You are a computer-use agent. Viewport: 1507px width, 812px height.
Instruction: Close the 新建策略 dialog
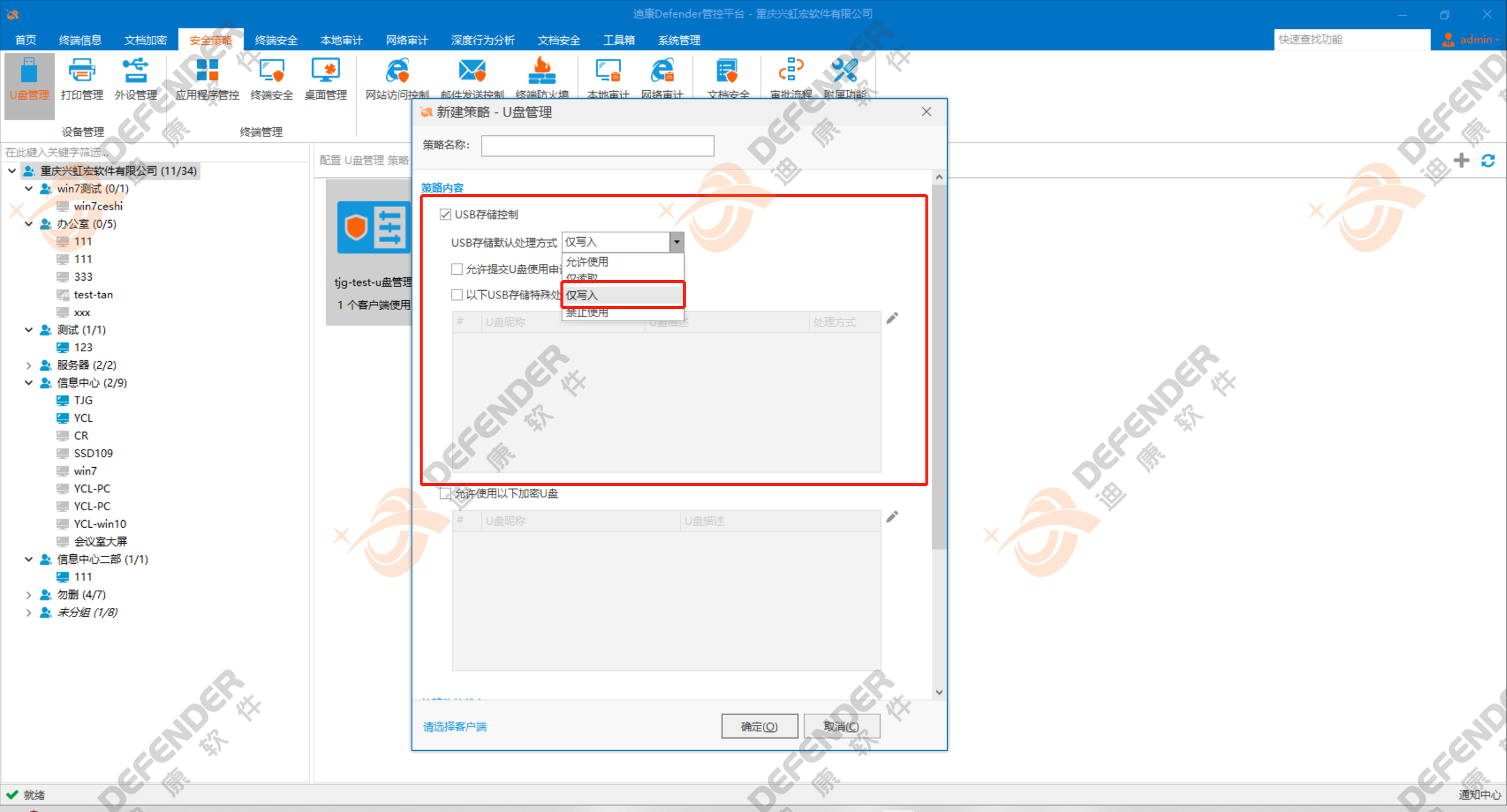[926, 112]
